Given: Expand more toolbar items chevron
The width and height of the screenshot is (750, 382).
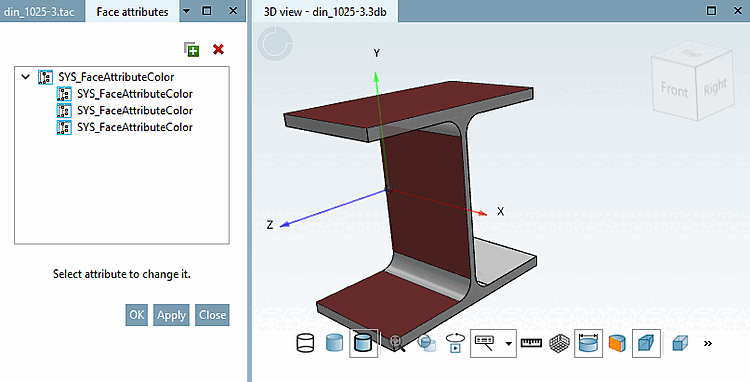Looking at the screenshot, I should pyautogui.click(x=708, y=343).
